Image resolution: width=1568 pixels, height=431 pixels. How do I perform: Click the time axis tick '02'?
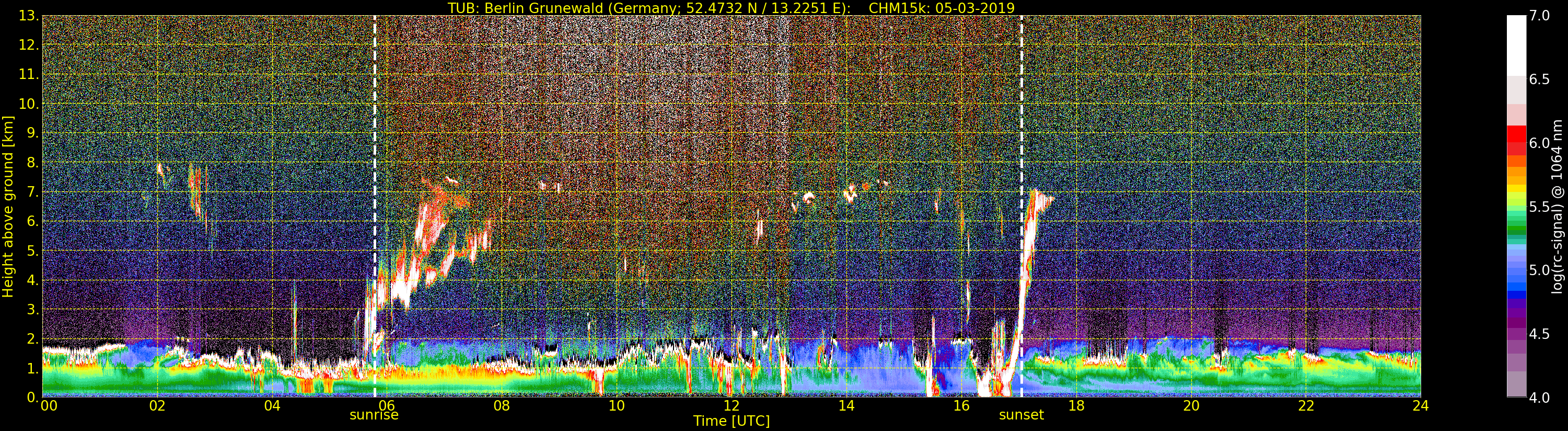coord(158,406)
